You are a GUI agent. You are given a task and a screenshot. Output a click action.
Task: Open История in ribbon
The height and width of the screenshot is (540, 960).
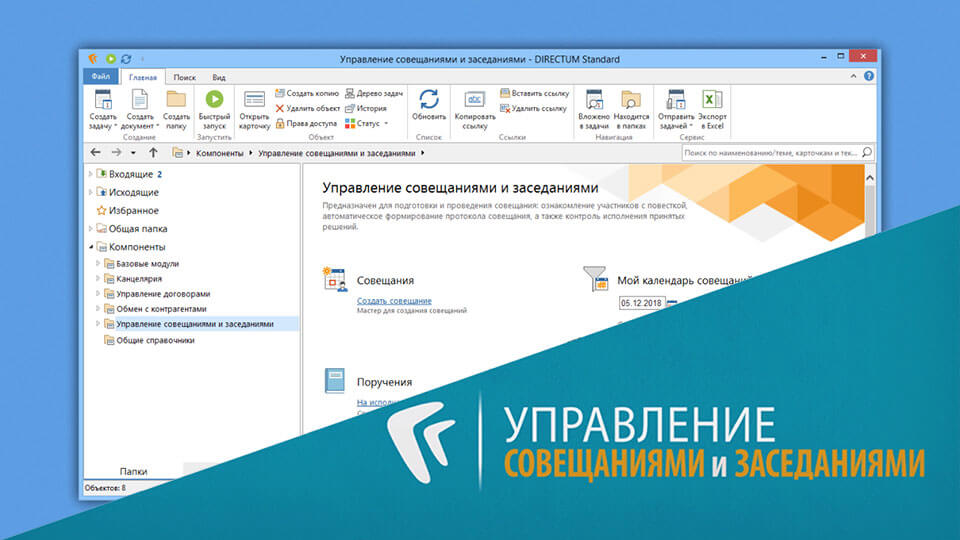[366, 108]
